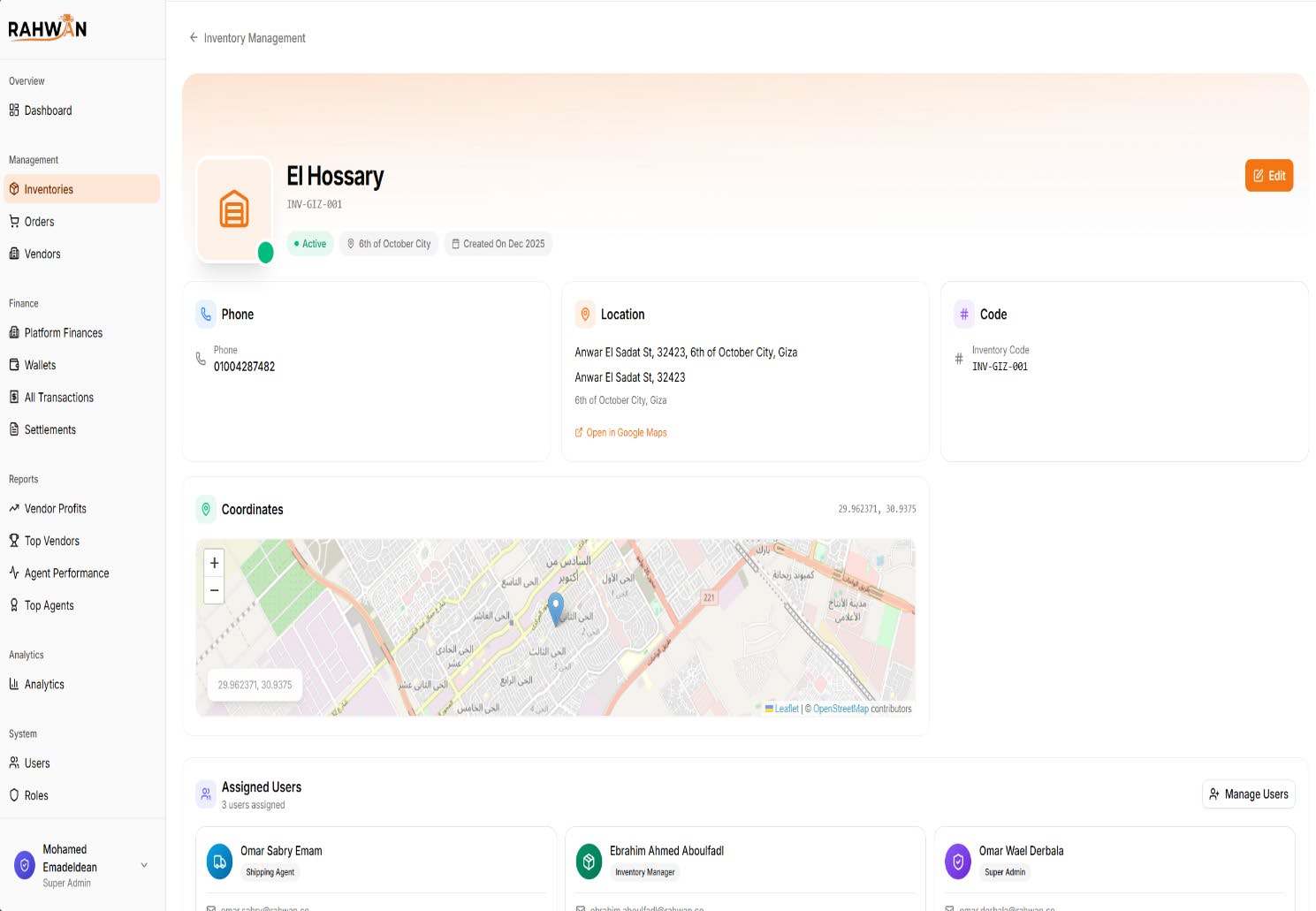Click the Roles shield icon

(14, 795)
